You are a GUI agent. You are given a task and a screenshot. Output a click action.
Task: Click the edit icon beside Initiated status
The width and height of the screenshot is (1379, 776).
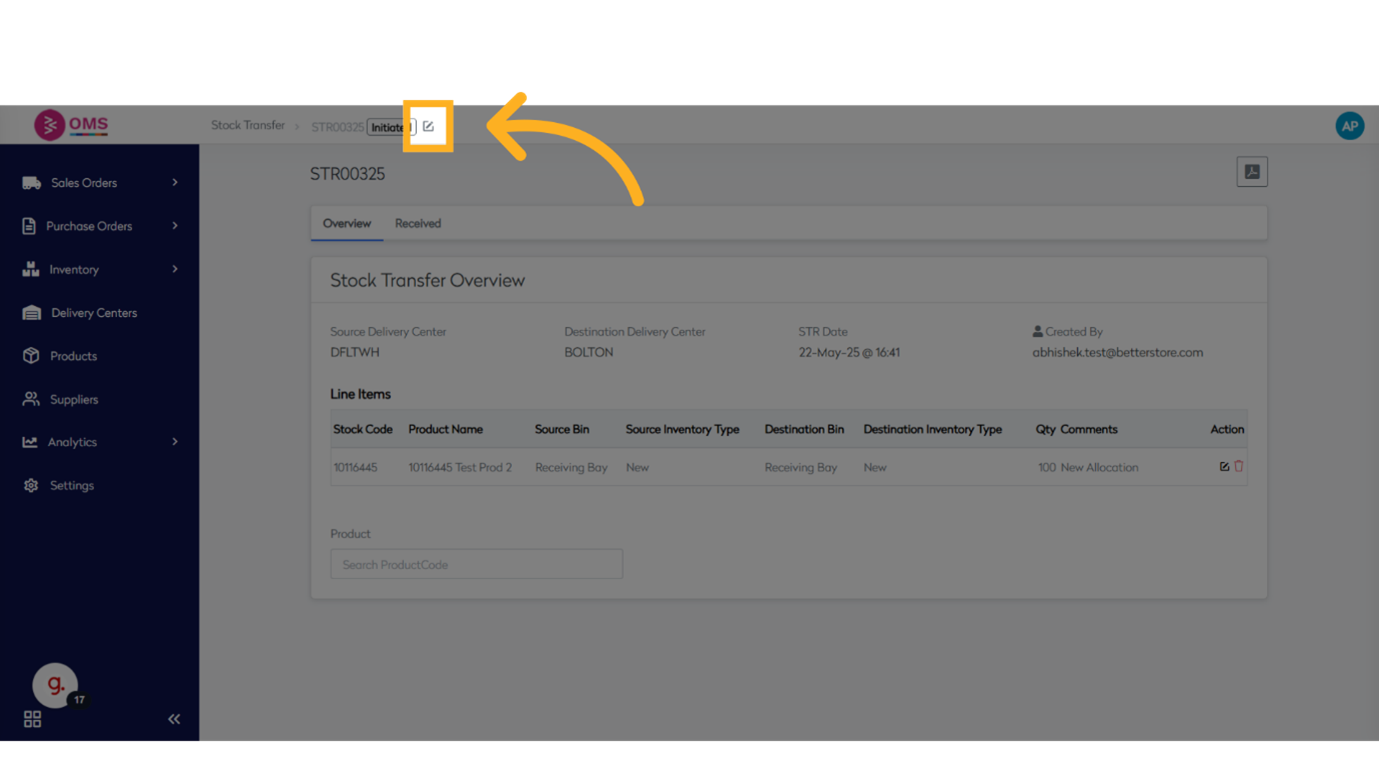click(428, 126)
